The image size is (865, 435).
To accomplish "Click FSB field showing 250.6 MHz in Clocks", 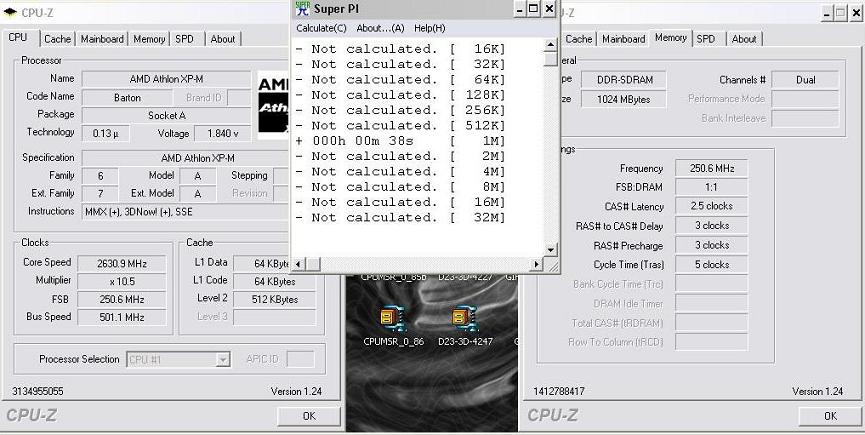I will pyautogui.click(x=122, y=299).
